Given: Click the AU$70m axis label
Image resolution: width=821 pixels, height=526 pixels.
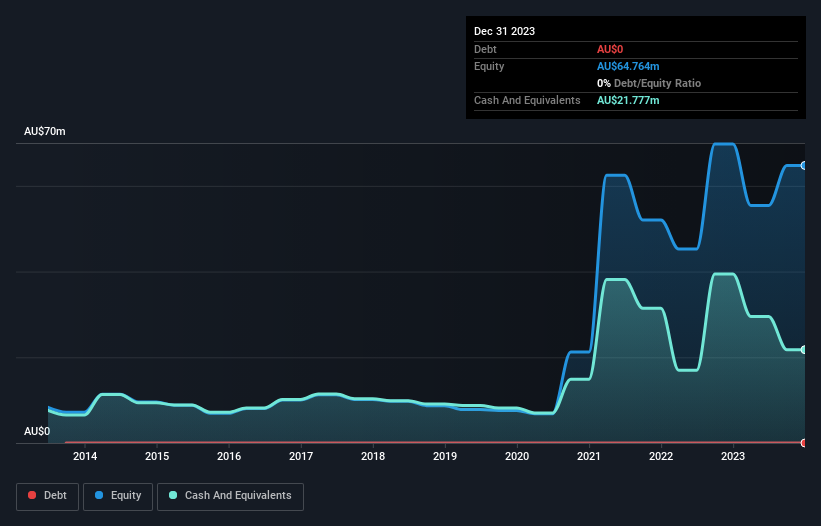Looking at the screenshot, I should click(x=45, y=131).
